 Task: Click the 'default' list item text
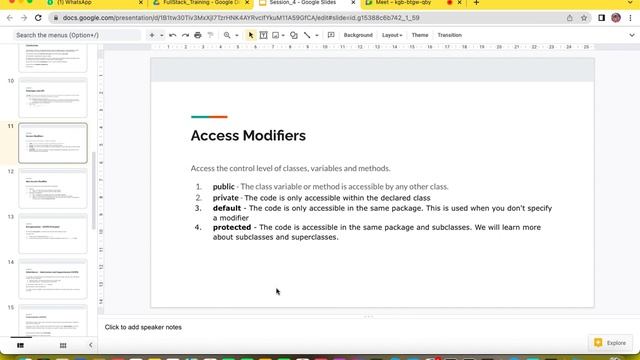click(x=382, y=213)
